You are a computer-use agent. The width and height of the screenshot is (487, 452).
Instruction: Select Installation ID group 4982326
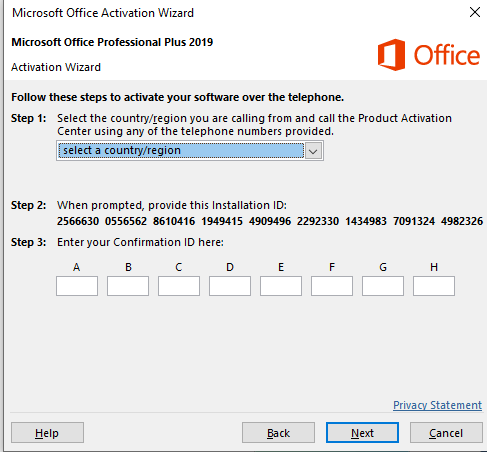tap(462, 221)
